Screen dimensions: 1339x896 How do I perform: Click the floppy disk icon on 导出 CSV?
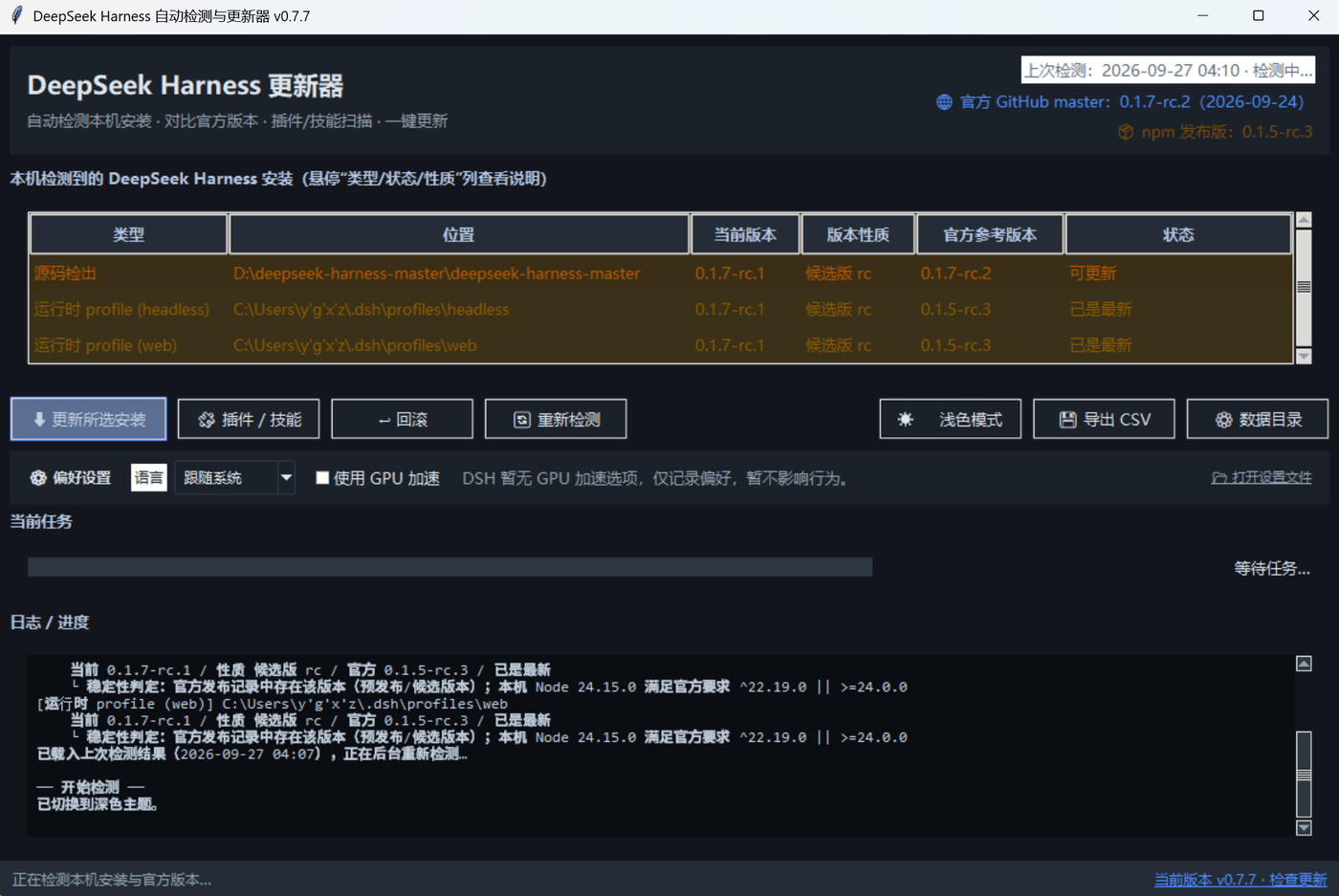[1067, 420]
